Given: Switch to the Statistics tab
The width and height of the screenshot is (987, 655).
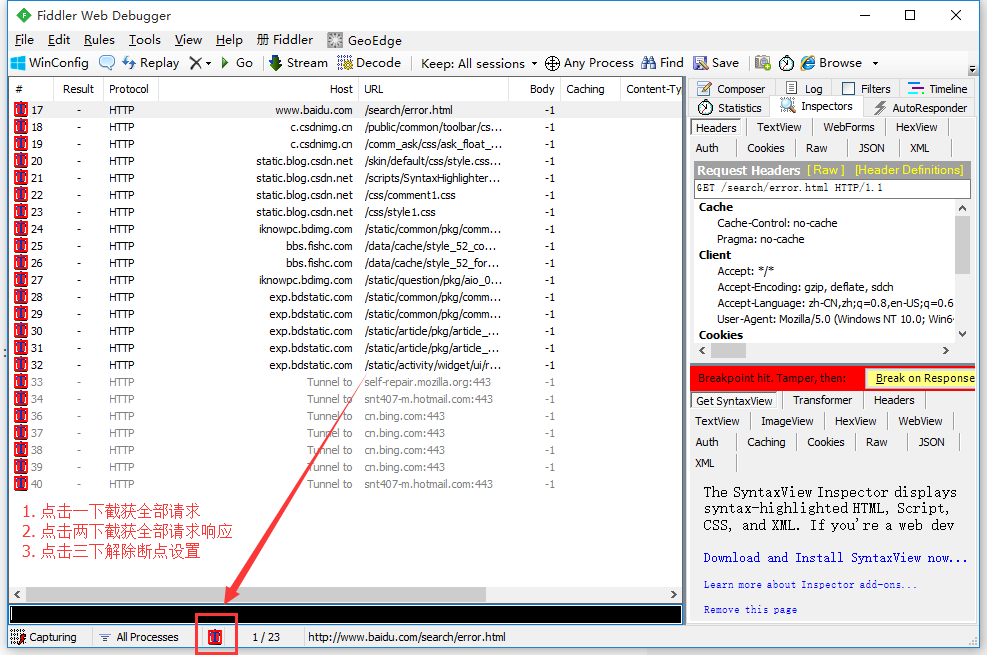Looking at the screenshot, I should (730, 108).
